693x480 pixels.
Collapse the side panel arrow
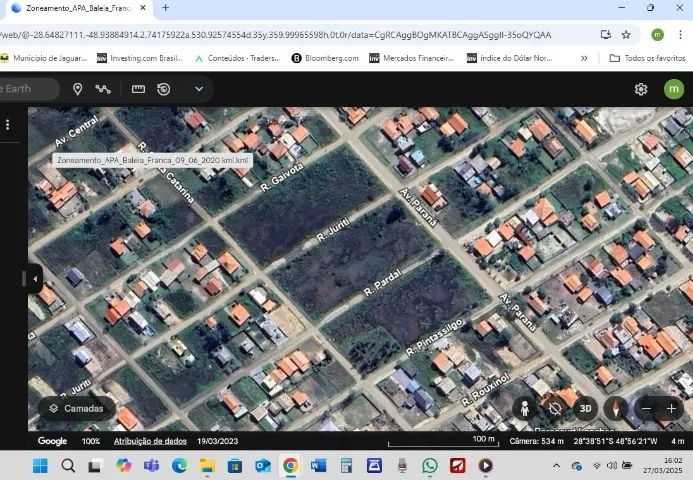(x=35, y=279)
